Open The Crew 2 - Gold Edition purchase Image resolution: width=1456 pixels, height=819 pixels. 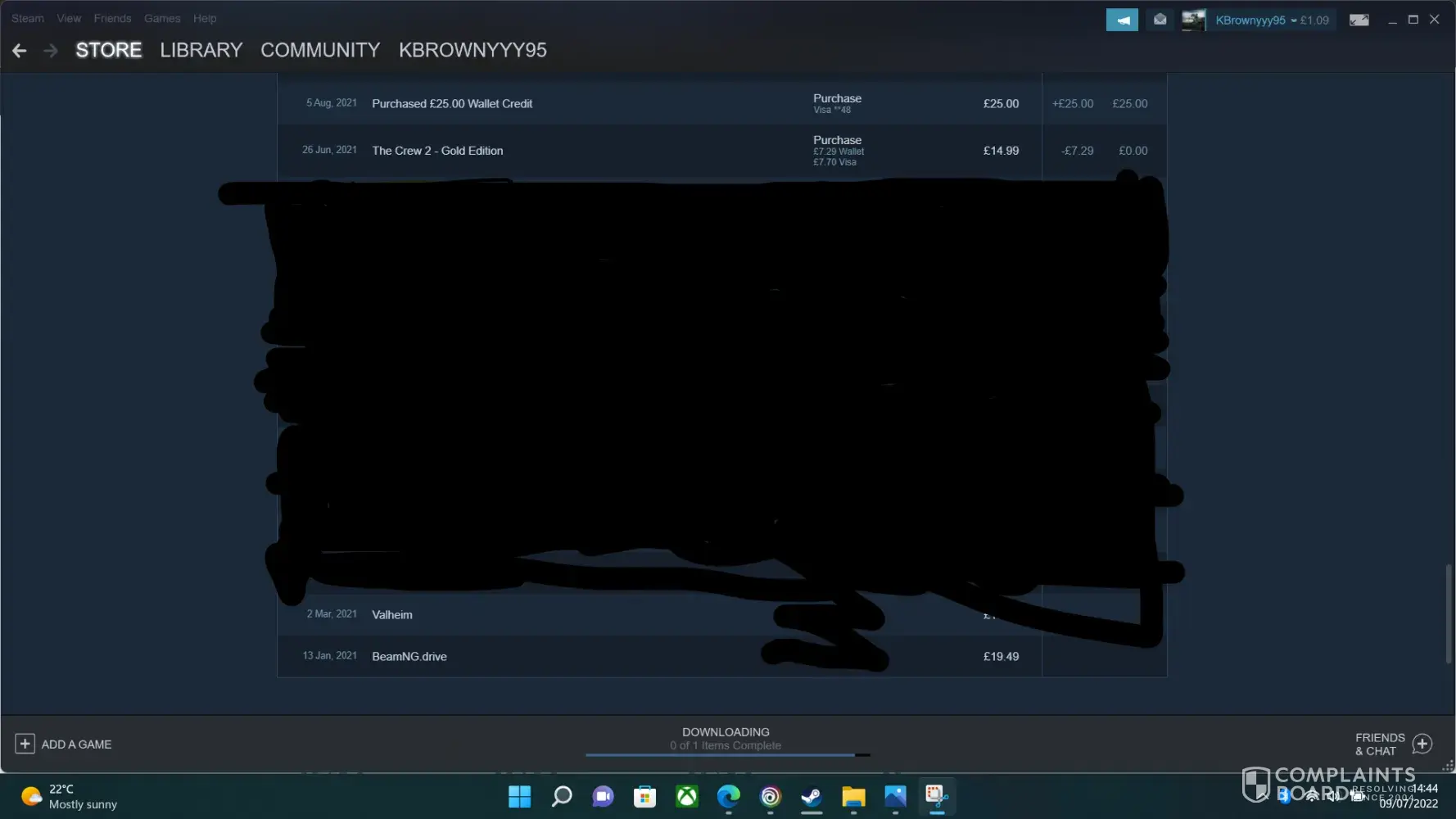point(437,151)
